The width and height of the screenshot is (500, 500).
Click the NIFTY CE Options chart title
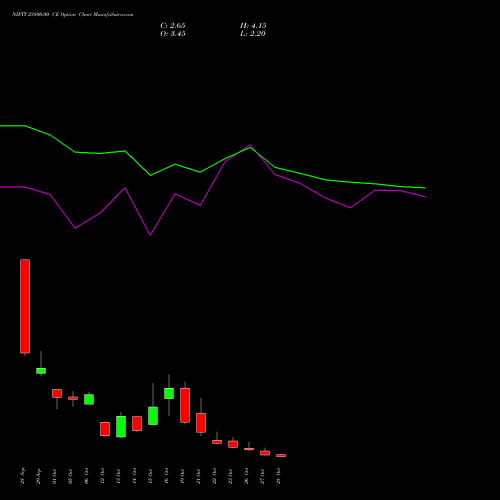pyautogui.click(x=73, y=15)
